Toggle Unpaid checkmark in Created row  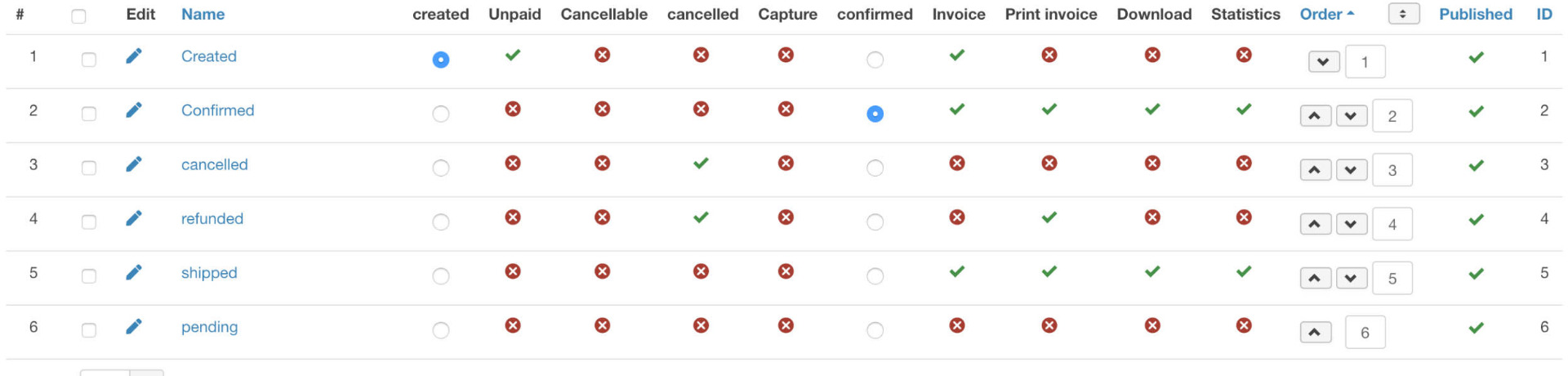(x=513, y=55)
